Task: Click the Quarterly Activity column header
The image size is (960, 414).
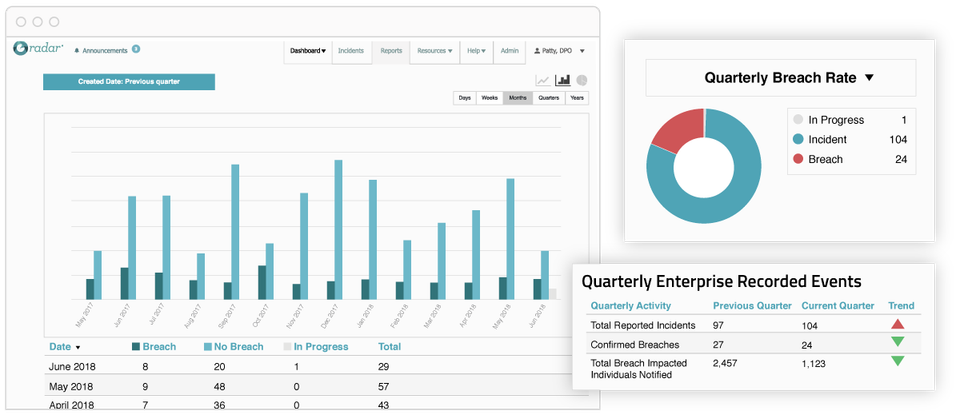Action: tap(631, 306)
